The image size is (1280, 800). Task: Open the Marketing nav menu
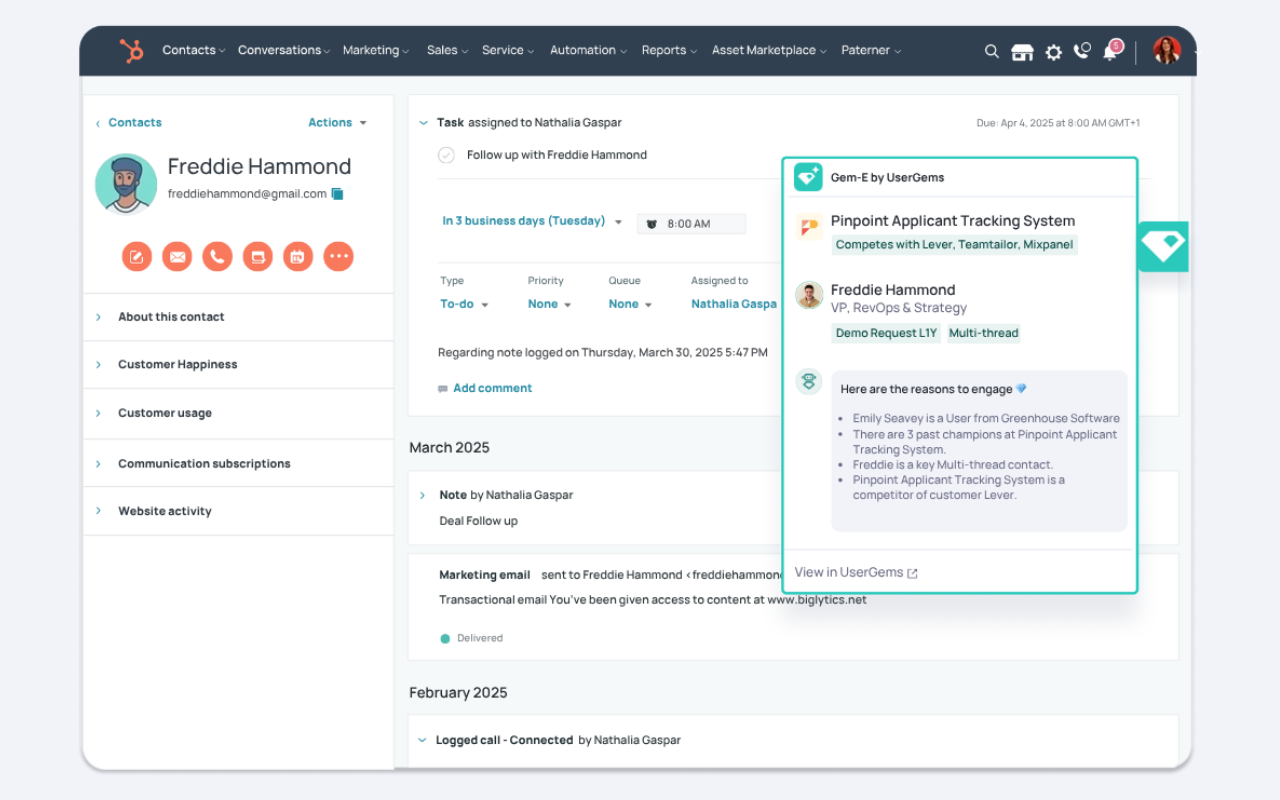[376, 50]
